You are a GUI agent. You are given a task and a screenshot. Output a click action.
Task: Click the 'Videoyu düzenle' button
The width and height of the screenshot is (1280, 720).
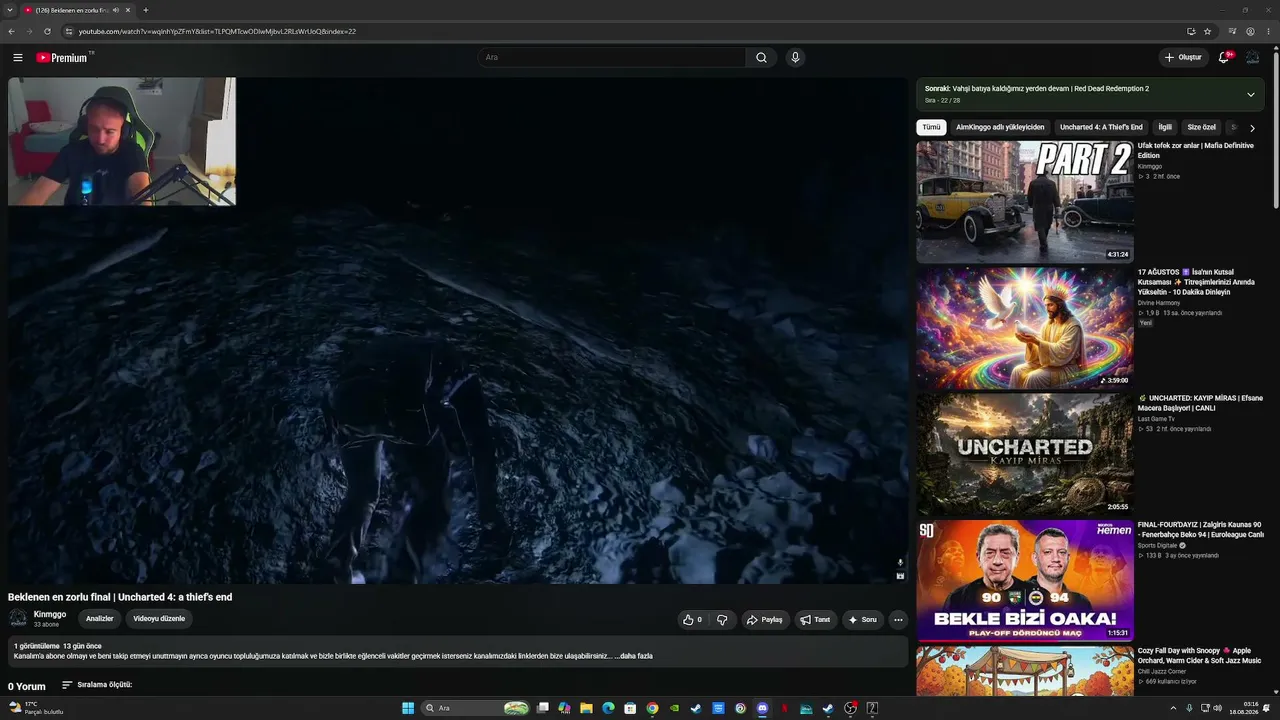[159, 619]
